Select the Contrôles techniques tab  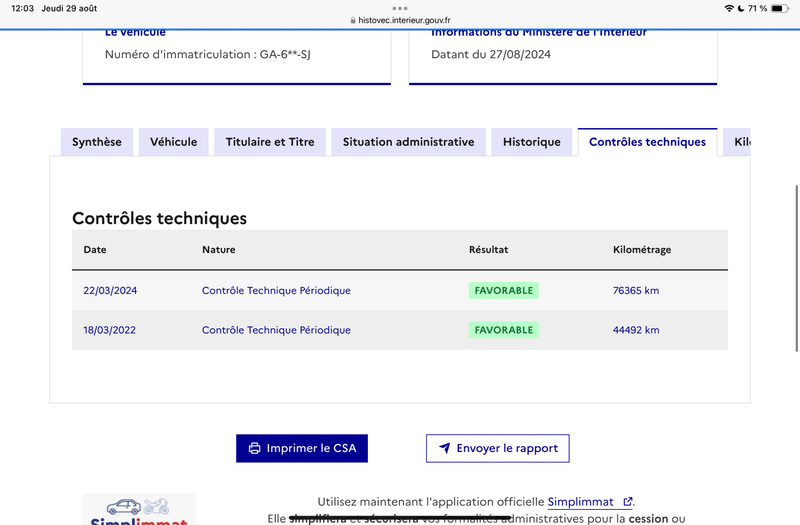click(647, 142)
